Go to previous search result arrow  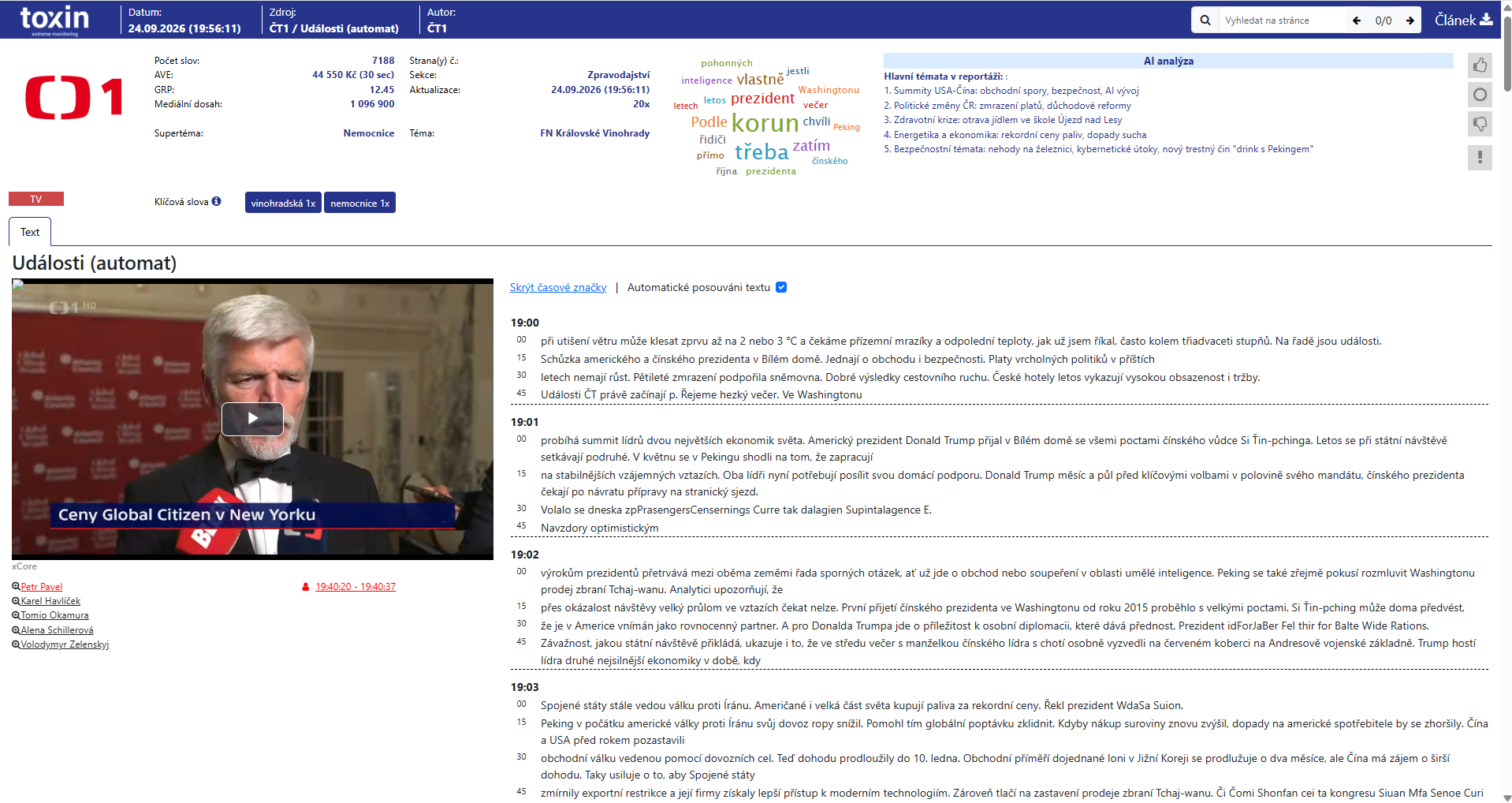pos(1357,21)
